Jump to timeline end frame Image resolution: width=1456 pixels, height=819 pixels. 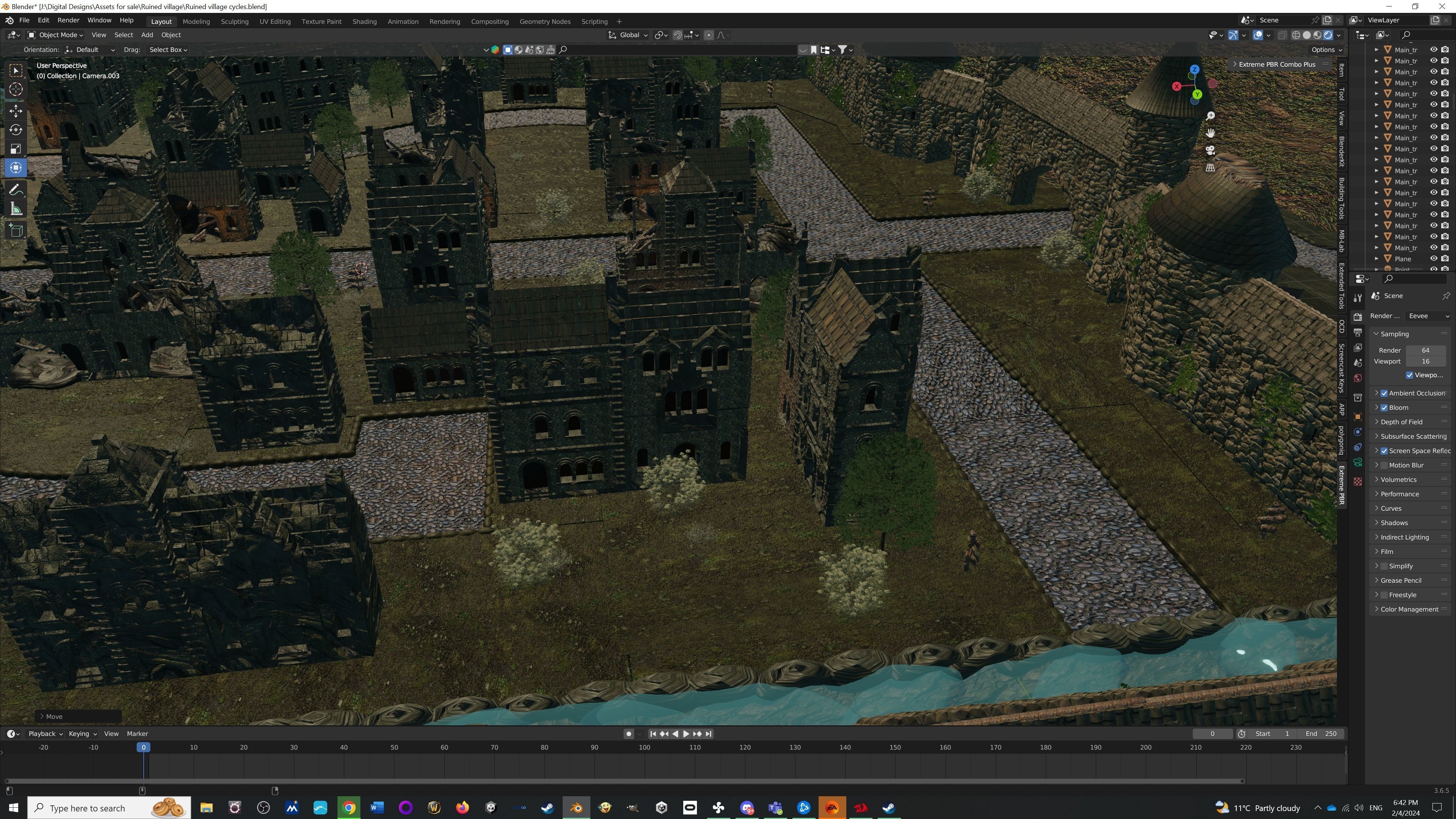pos(708,734)
